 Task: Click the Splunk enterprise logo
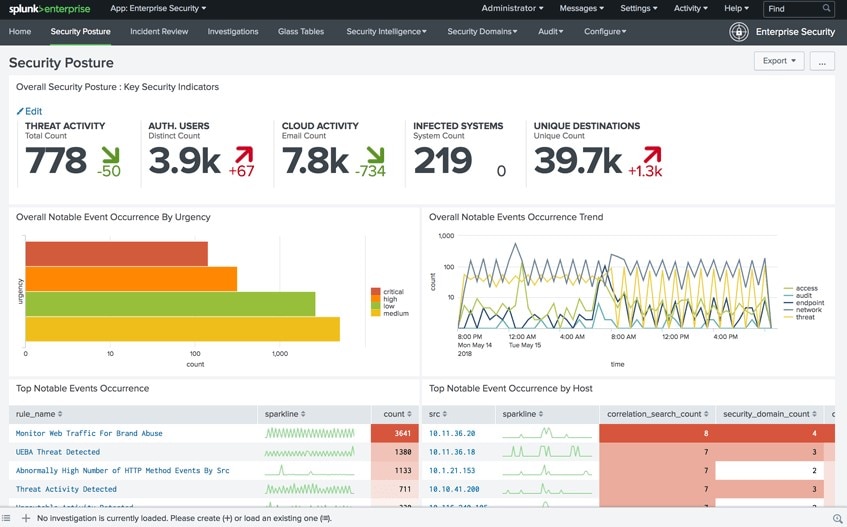[49, 9]
